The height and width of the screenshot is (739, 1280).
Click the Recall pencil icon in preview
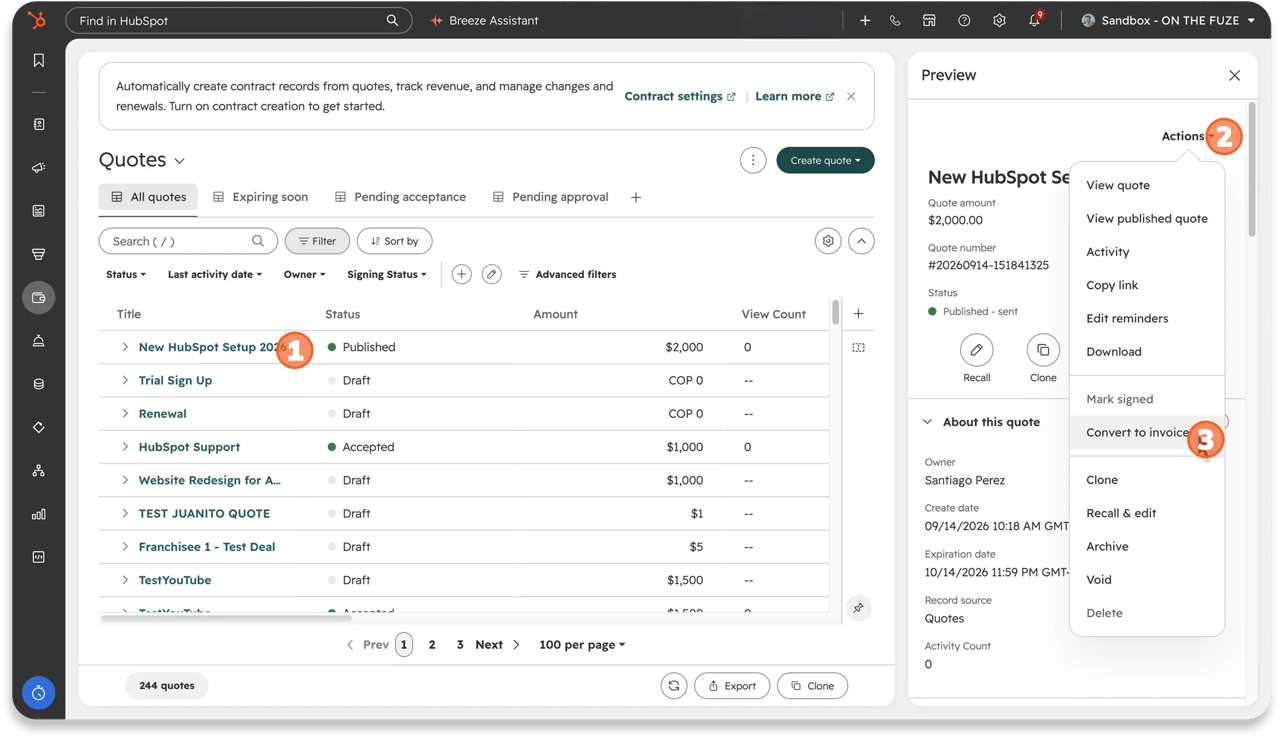click(976, 350)
